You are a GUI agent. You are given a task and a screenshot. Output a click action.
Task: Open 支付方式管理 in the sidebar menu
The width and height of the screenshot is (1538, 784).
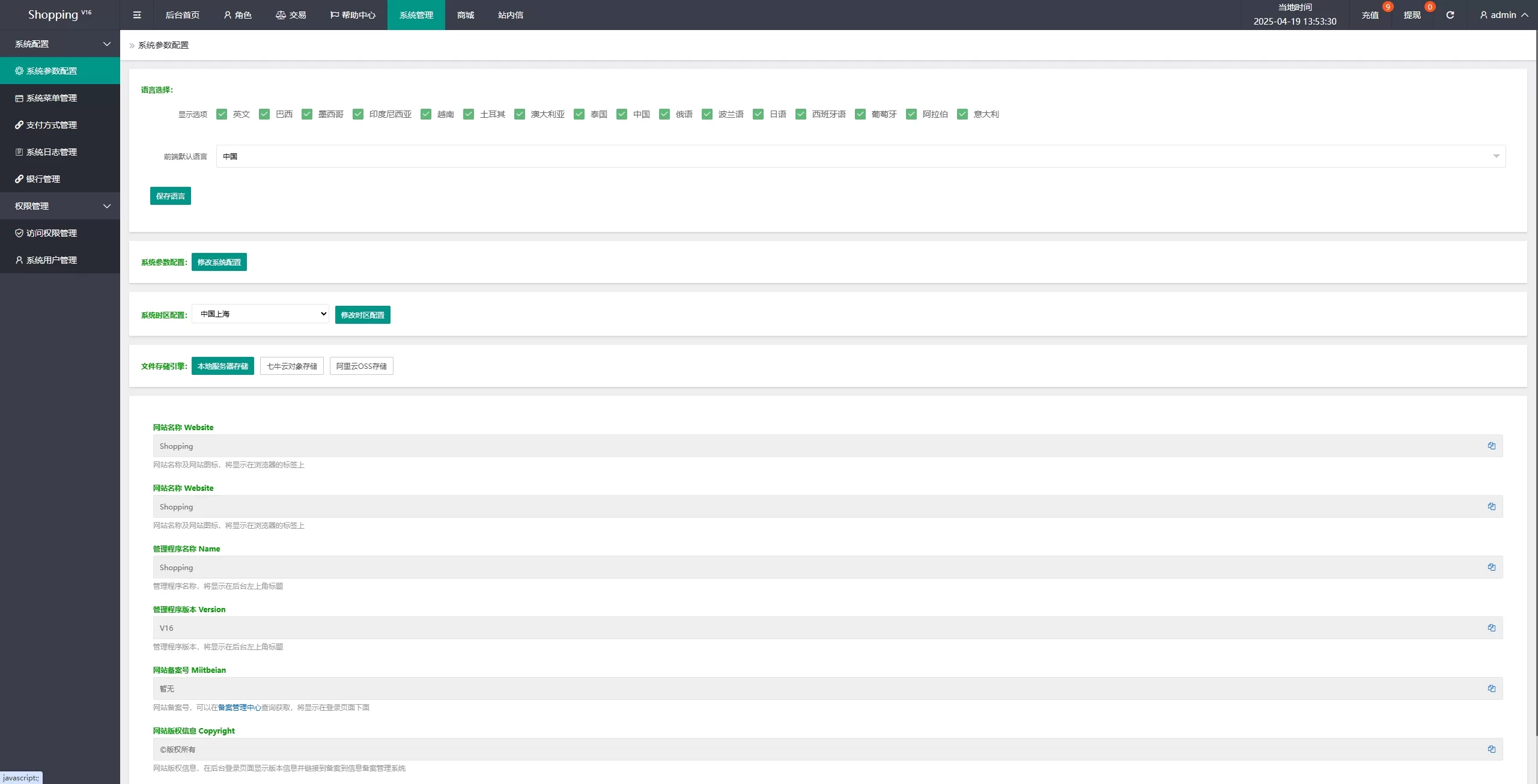[x=51, y=125]
